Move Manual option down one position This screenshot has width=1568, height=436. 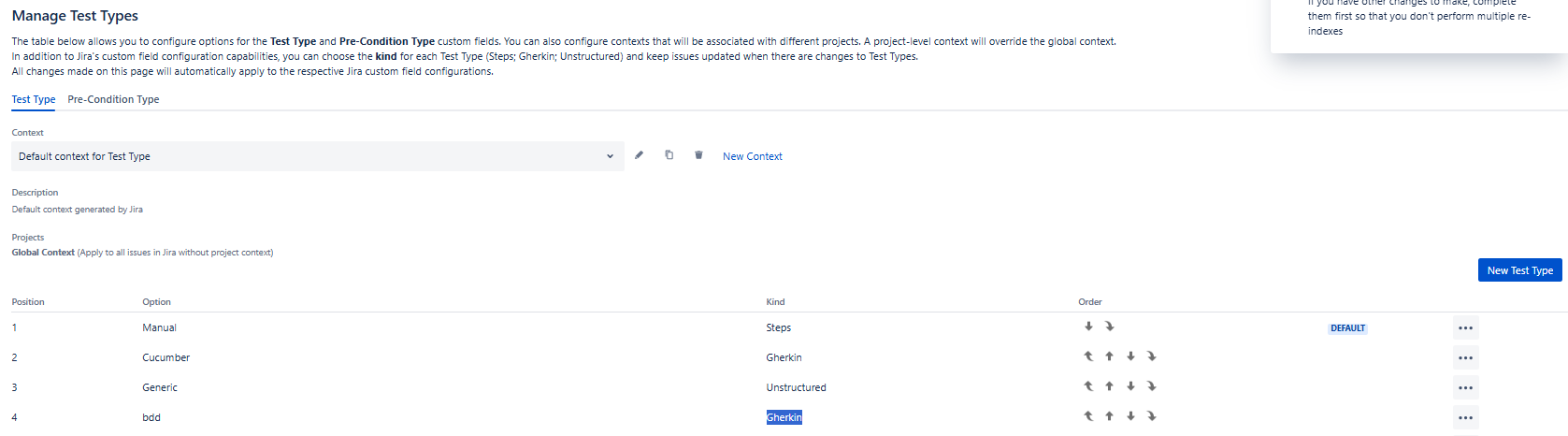(1088, 327)
